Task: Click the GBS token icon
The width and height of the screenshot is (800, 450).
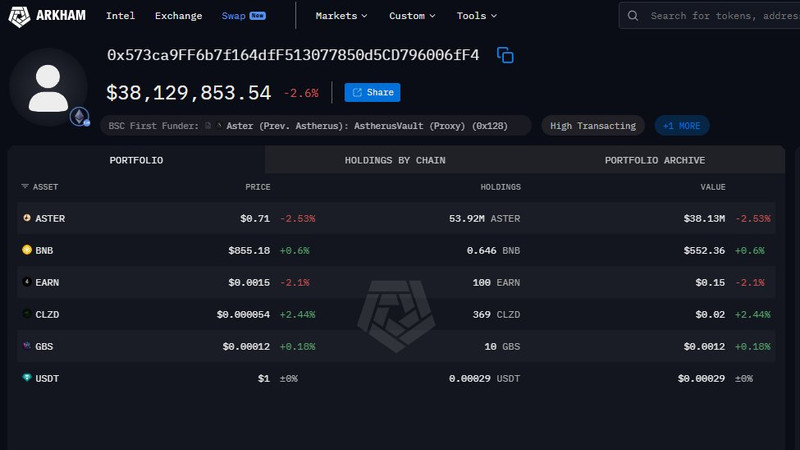Action: click(x=27, y=346)
